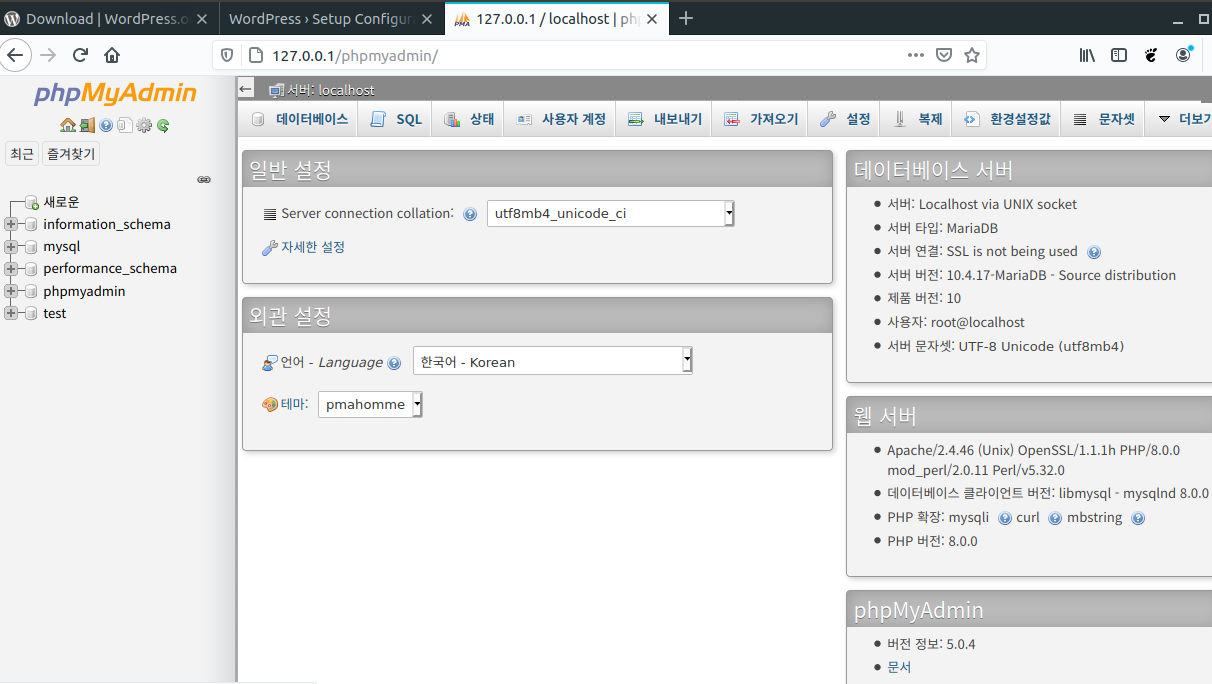Save page to Pocket icon
This screenshot has height=684, width=1212.
click(944, 55)
